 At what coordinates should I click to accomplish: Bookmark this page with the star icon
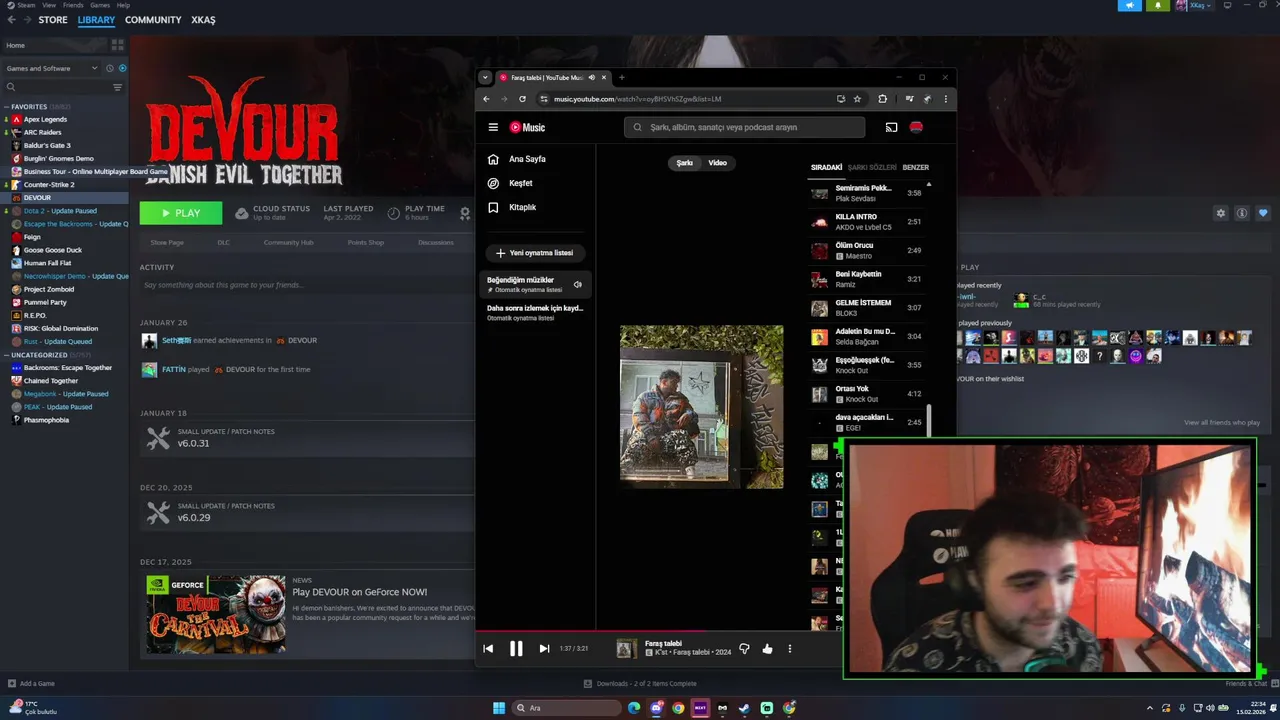[x=857, y=99]
